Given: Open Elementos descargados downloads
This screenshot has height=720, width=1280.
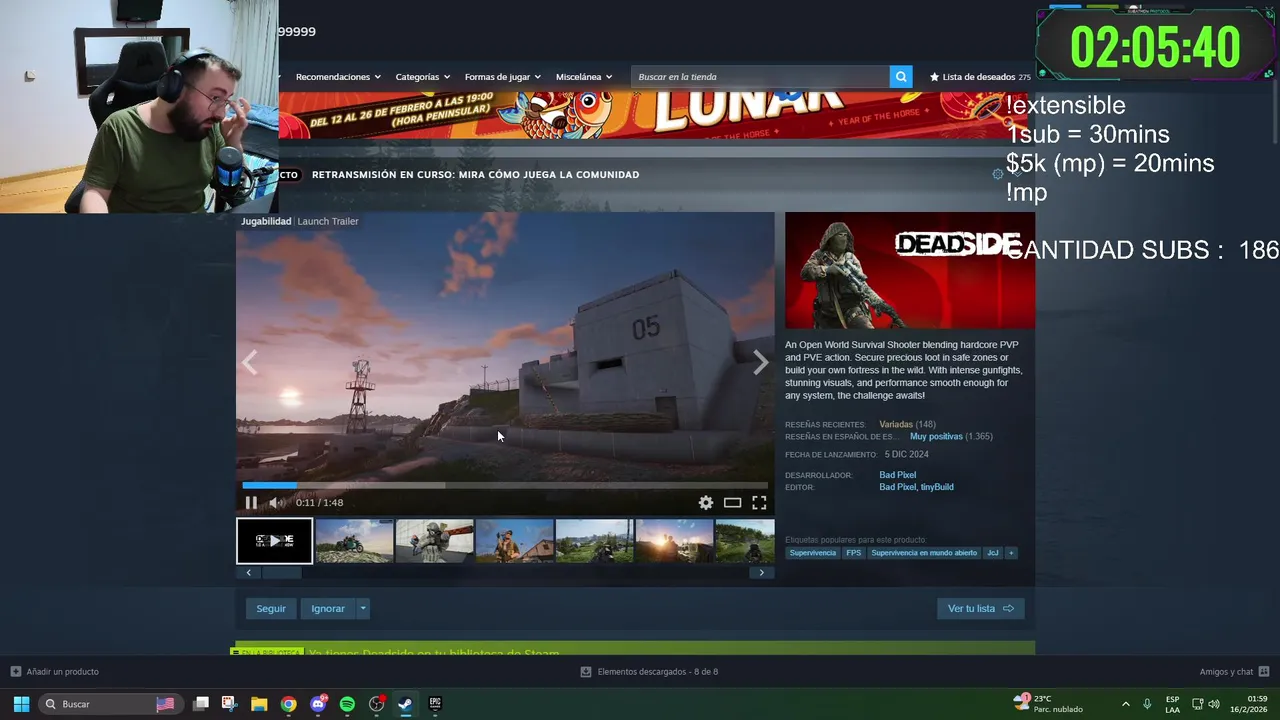Looking at the screenshot, I should [649, 672].
